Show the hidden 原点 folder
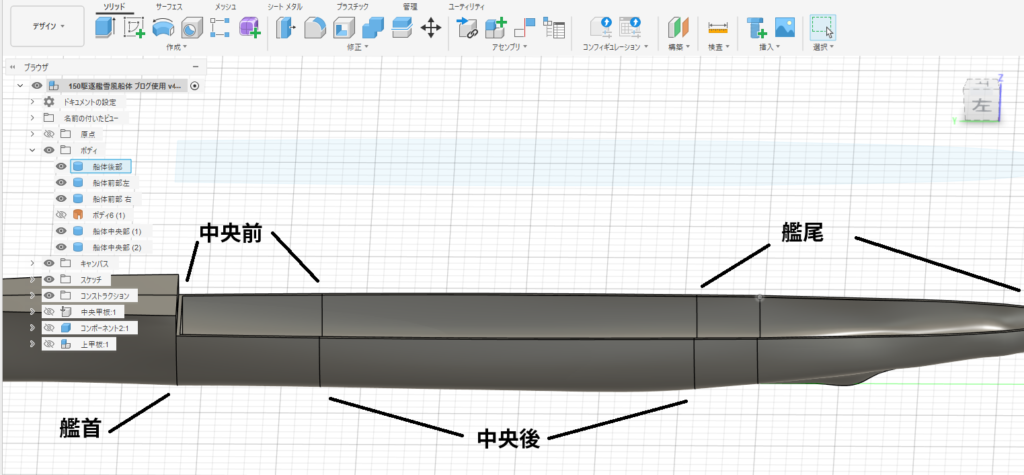This screenshot has height=475, width=1024. click(48, 134)
